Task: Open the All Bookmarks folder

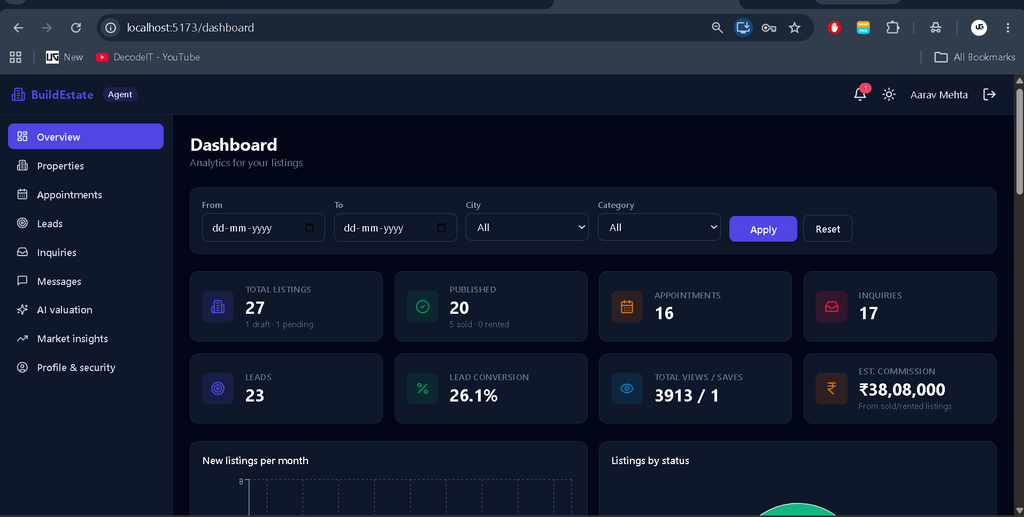Action: [x=974, y=57]
